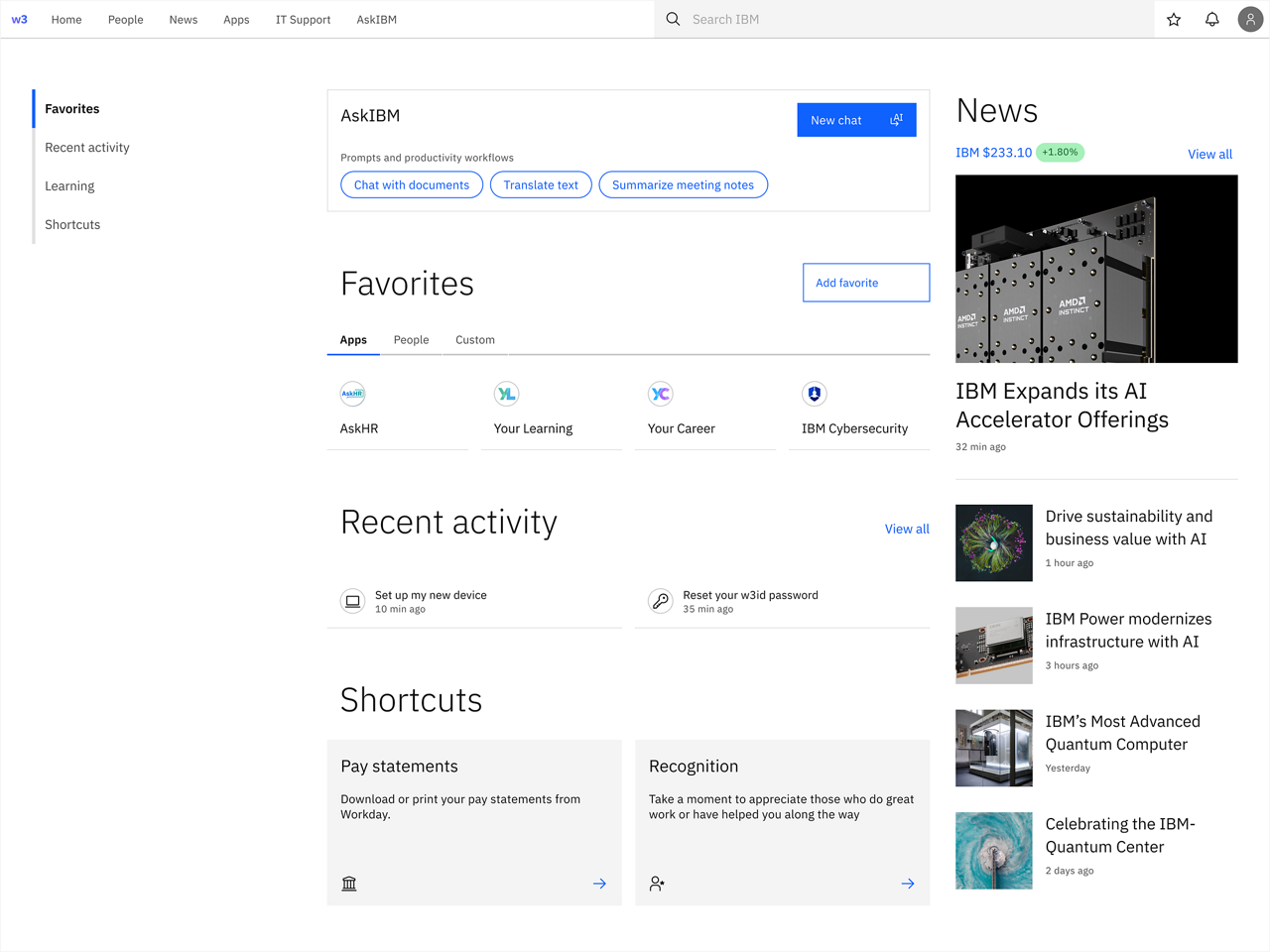
Task: Click the Your Career favorite label
Action: click(x=682, y=429)
